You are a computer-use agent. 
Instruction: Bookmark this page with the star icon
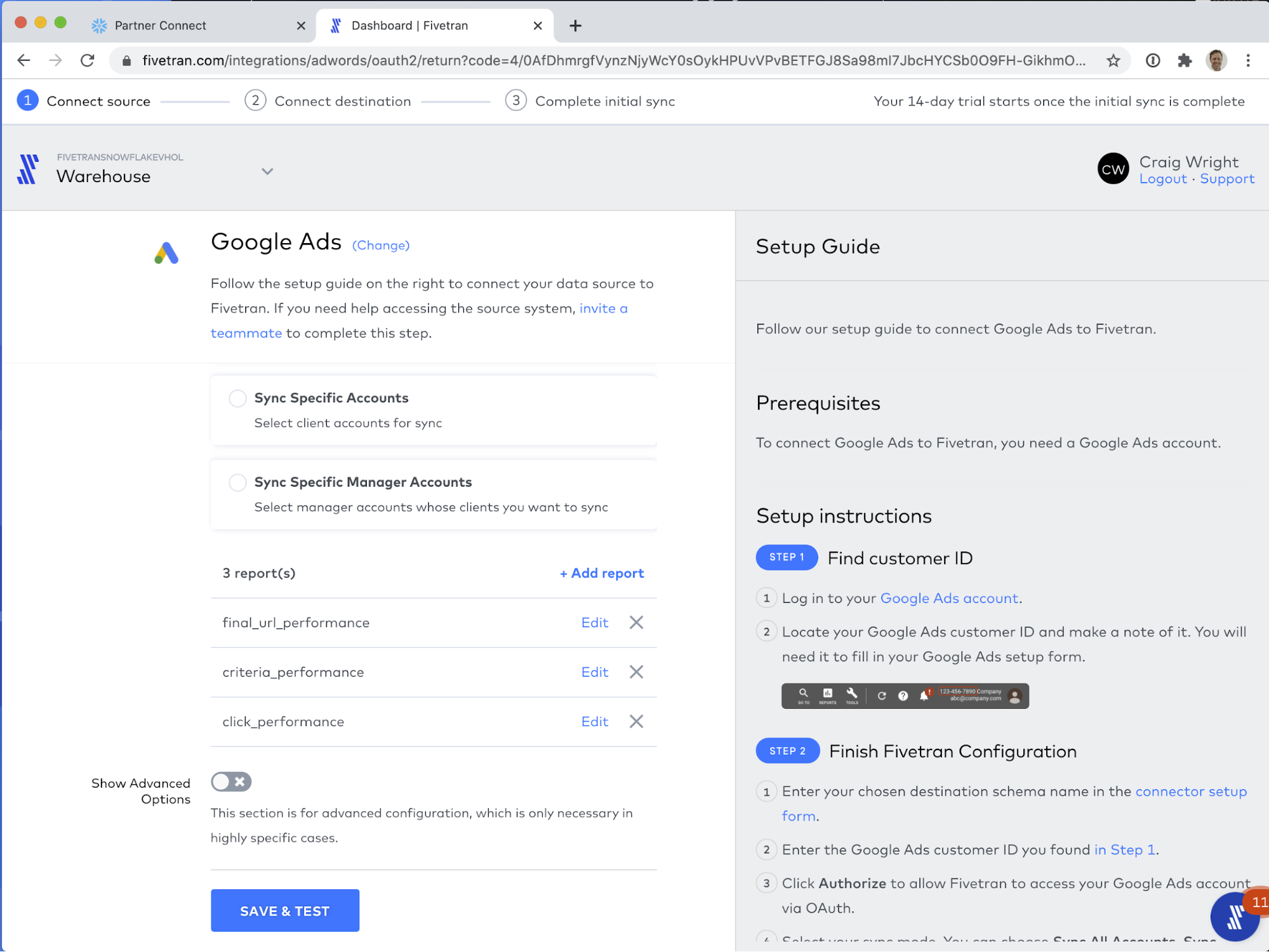1113,61
